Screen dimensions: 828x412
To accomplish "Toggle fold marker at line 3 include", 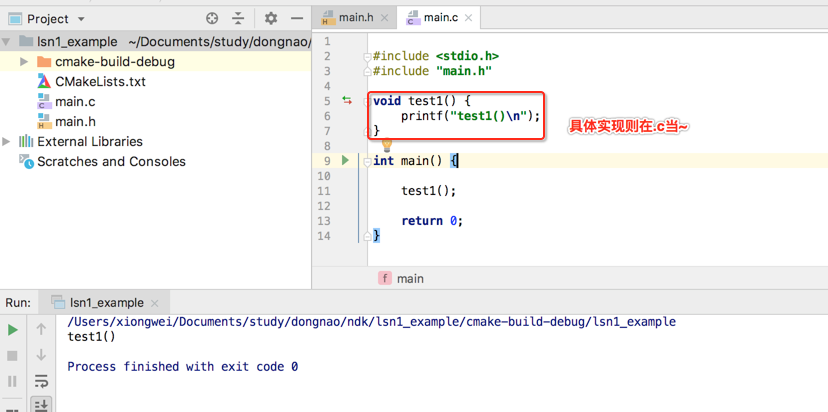I will pos(368,71).
